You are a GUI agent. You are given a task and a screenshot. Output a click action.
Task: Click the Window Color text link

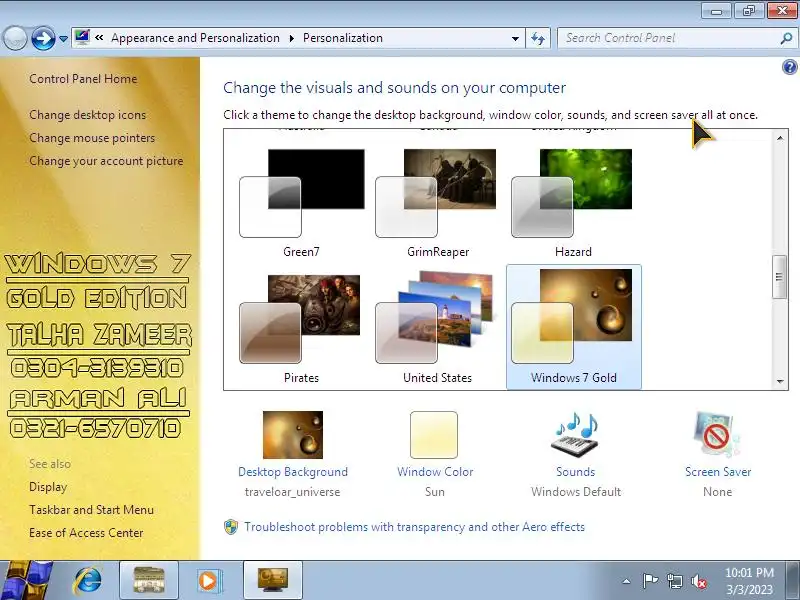[435, 472]
